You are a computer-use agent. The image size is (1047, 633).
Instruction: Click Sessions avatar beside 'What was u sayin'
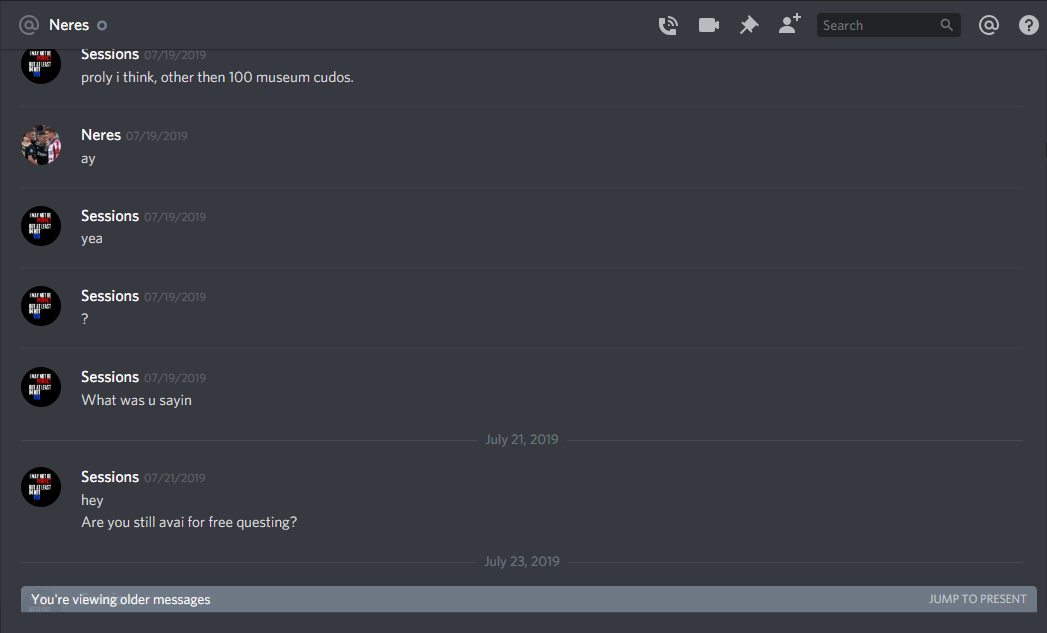coord(41,387)
